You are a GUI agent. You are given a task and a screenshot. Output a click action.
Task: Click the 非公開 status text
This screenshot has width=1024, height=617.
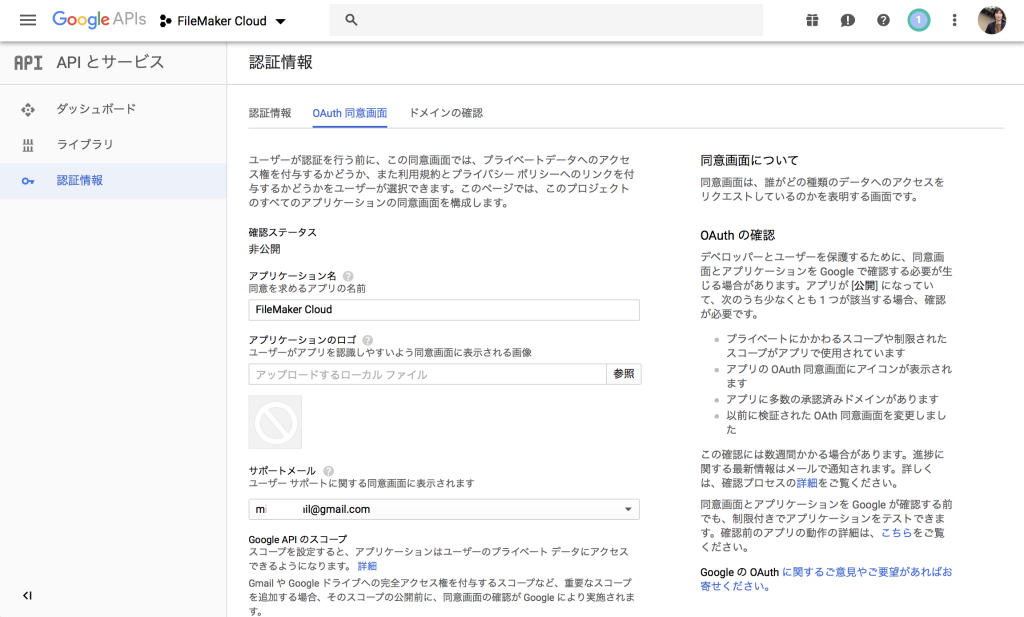[264, 249]
